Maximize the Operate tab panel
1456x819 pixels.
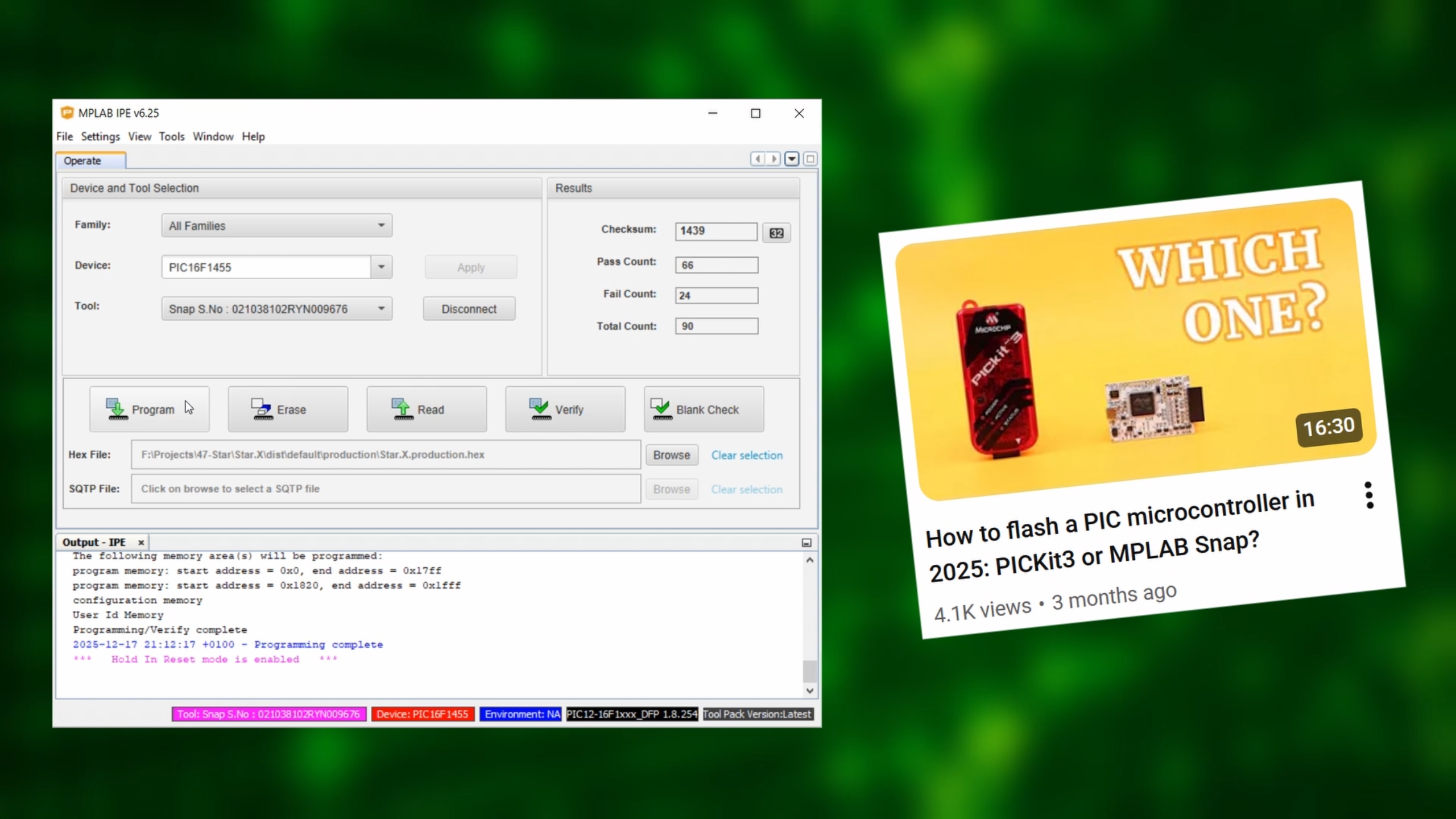point(810,159)
